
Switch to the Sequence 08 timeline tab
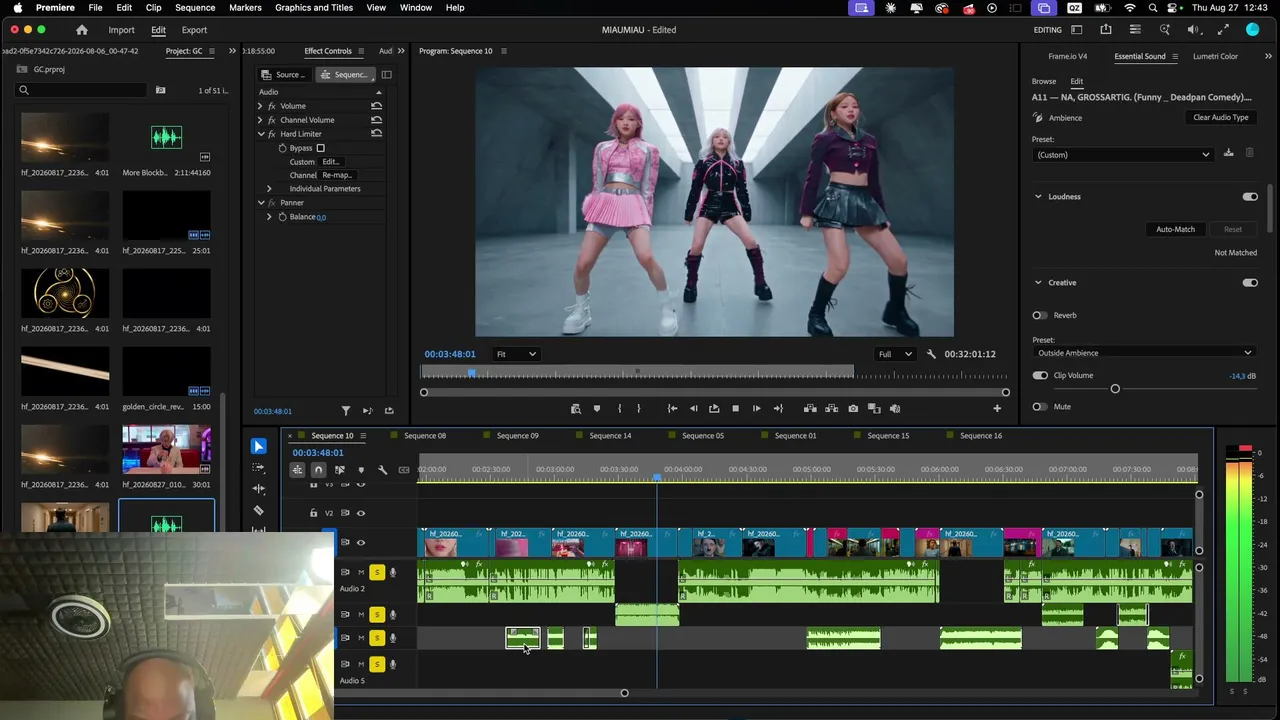pos(425,436)
